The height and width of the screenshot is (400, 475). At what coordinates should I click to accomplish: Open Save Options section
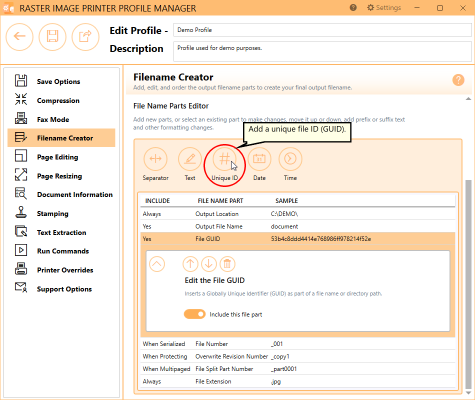point(61,81)
